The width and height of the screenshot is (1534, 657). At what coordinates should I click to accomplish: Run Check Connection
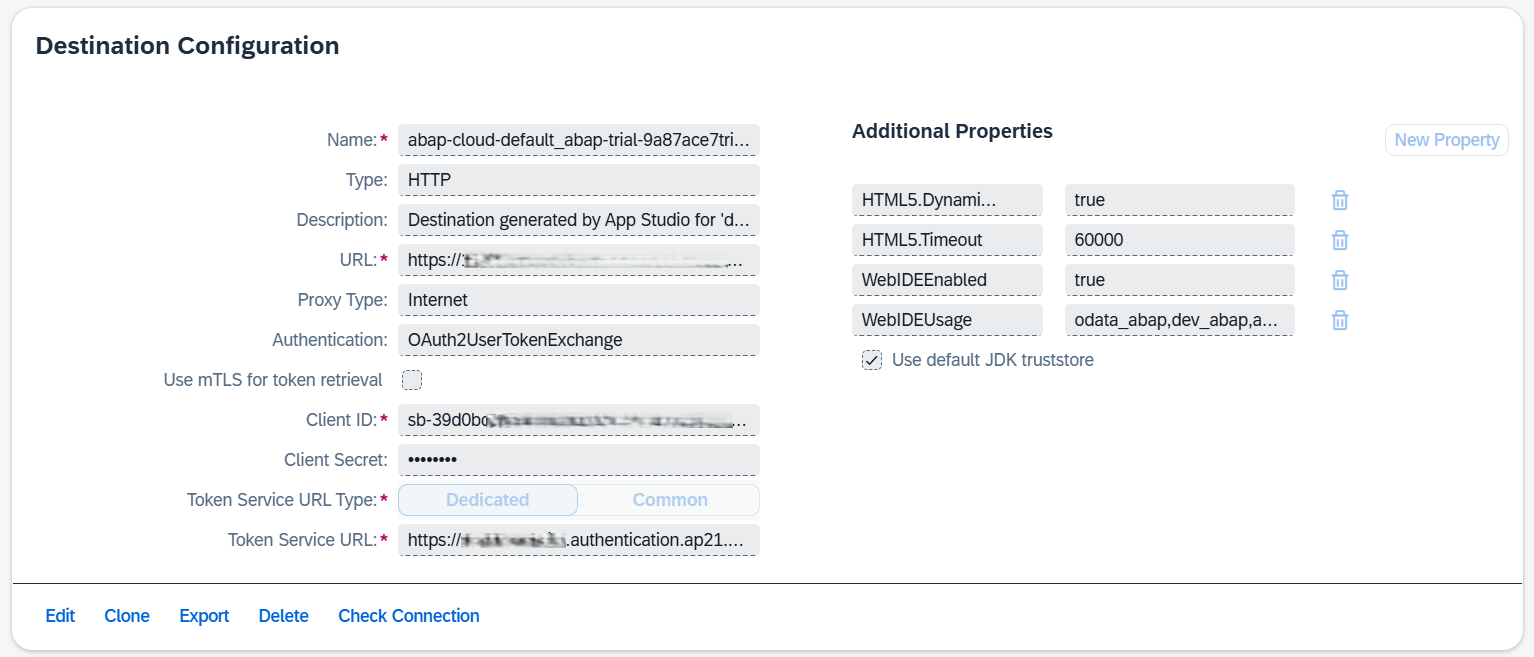[408, 615]
